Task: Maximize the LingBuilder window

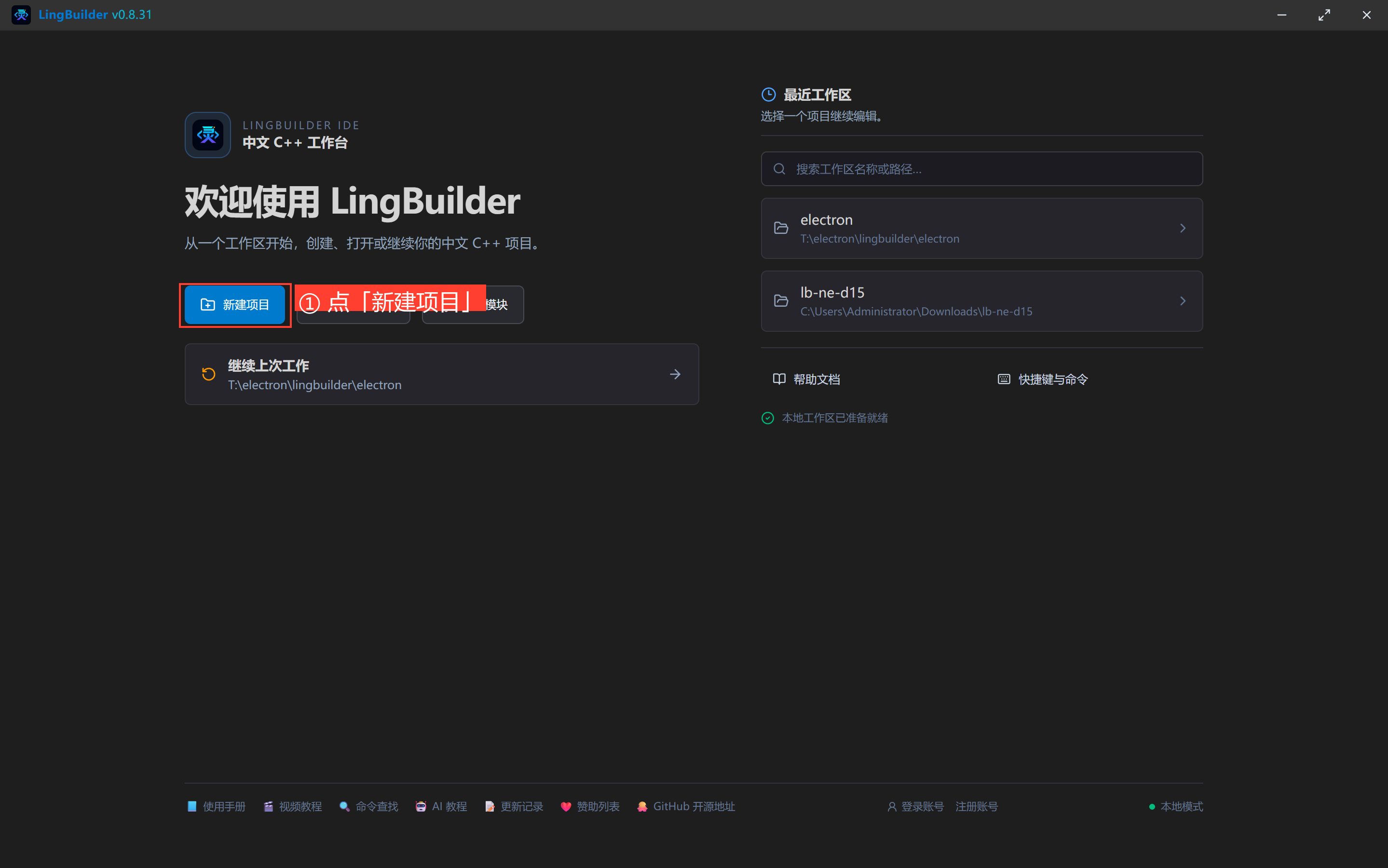Action: click(1324, 15)
